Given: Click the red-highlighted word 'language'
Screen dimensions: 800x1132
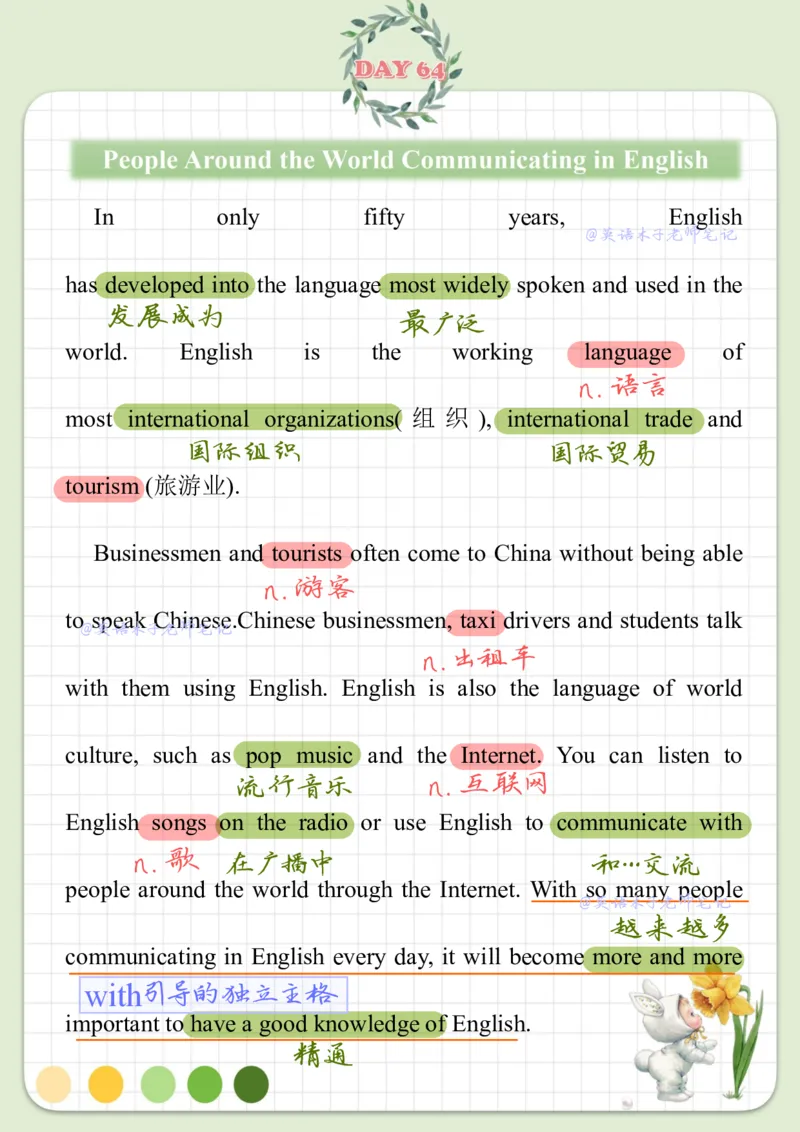Looking at the screenshot, I should [x=626, y=353].
